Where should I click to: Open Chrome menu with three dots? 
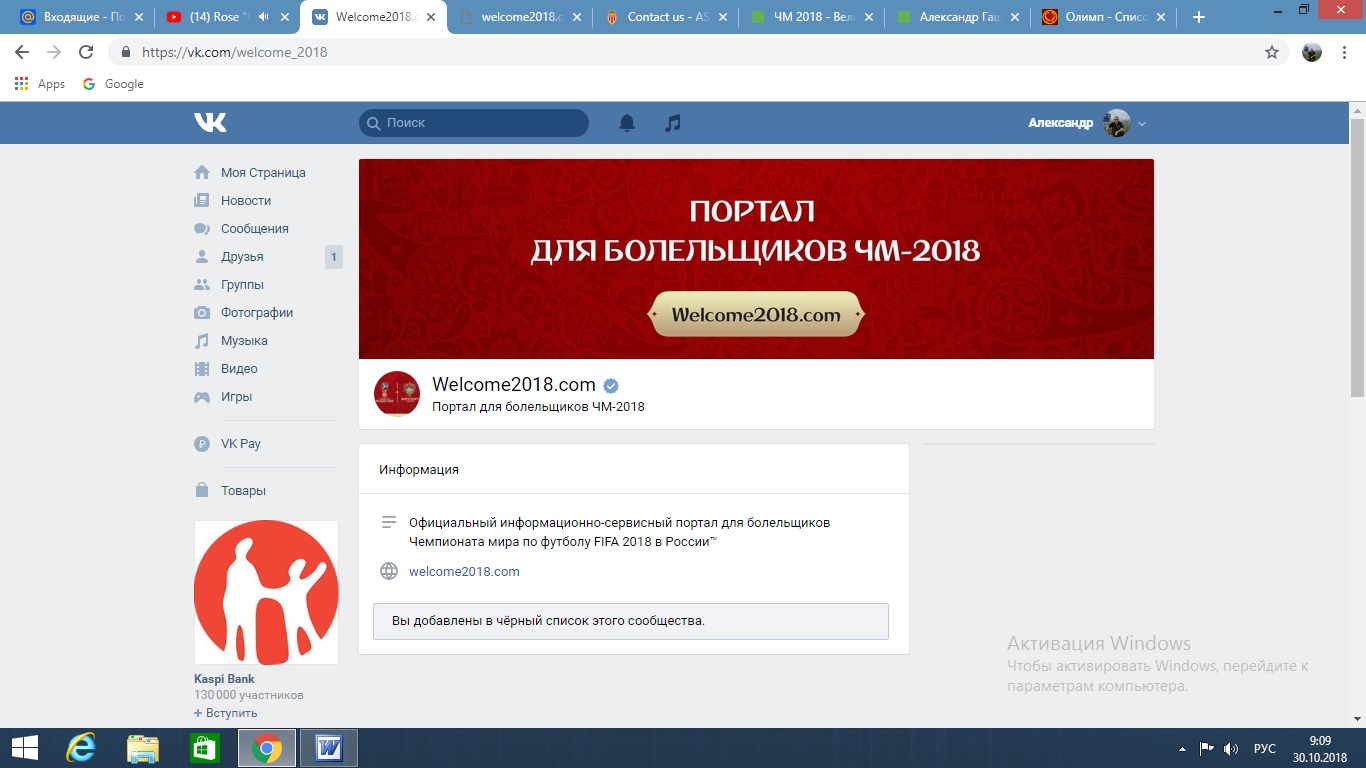tap(1346, 52)
